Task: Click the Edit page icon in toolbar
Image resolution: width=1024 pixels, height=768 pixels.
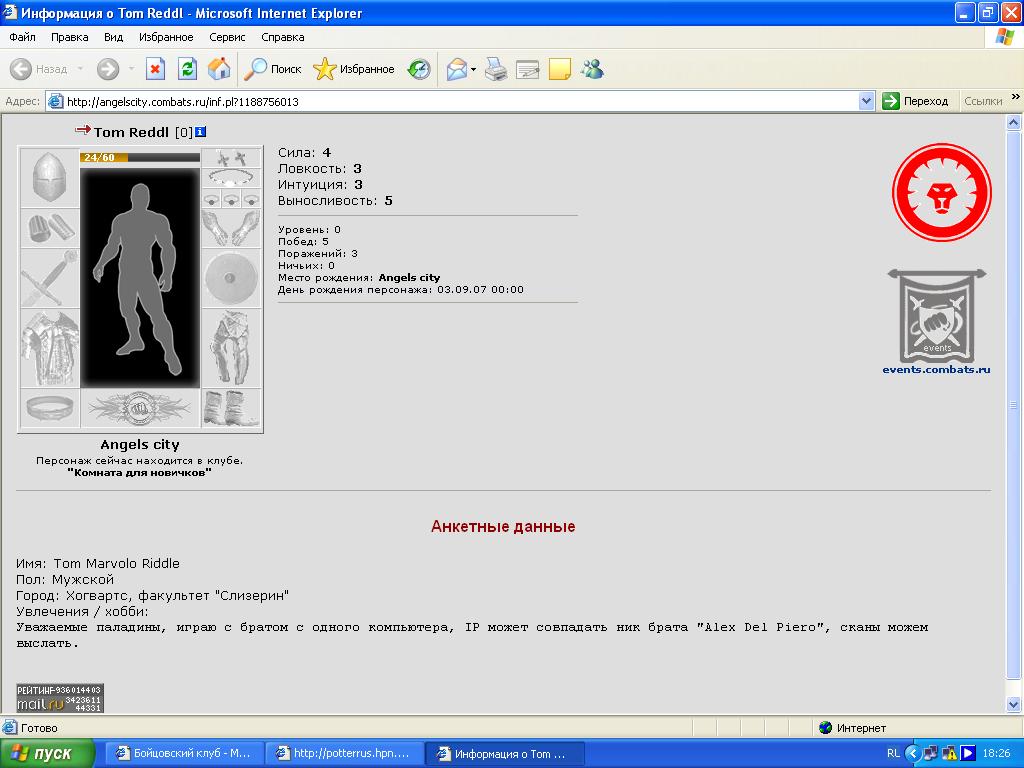Action: (528, 69)
